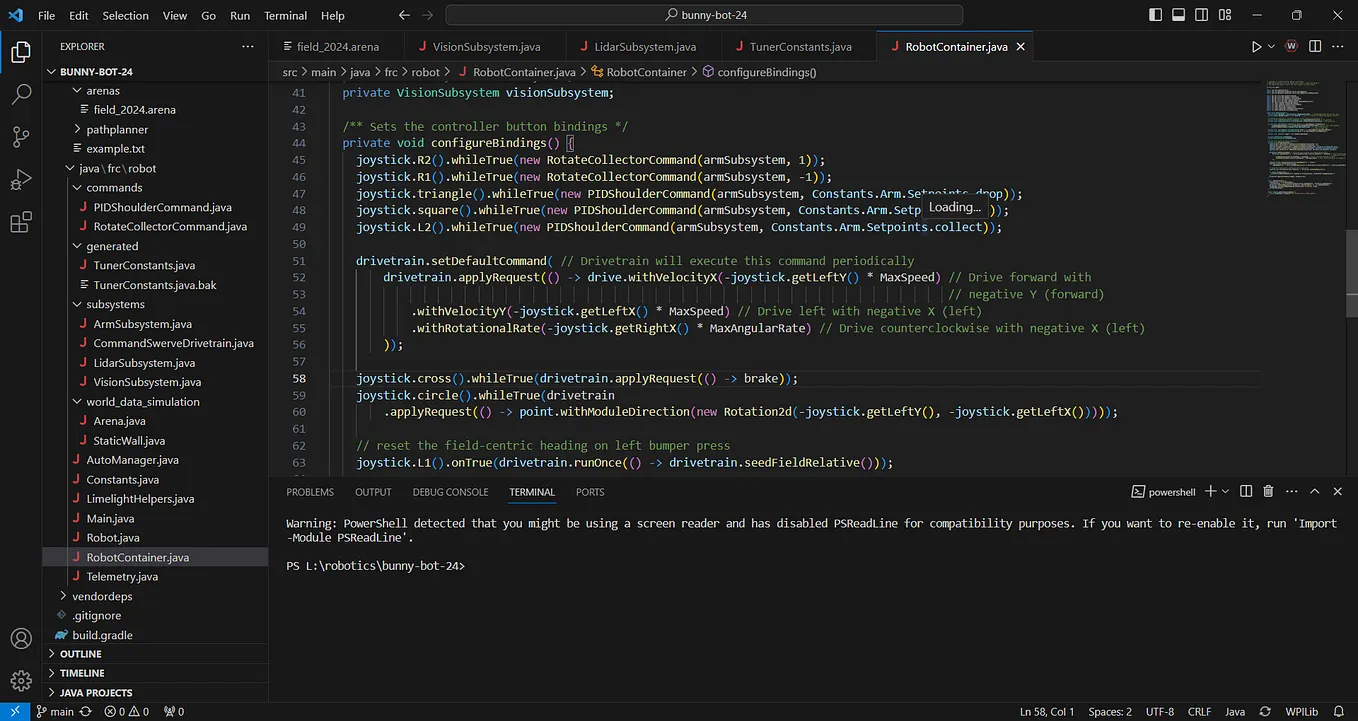Image resolution: width=1358 pixels, height=721 pixels.
Task: Open the Source Control view
Action: 21,137
